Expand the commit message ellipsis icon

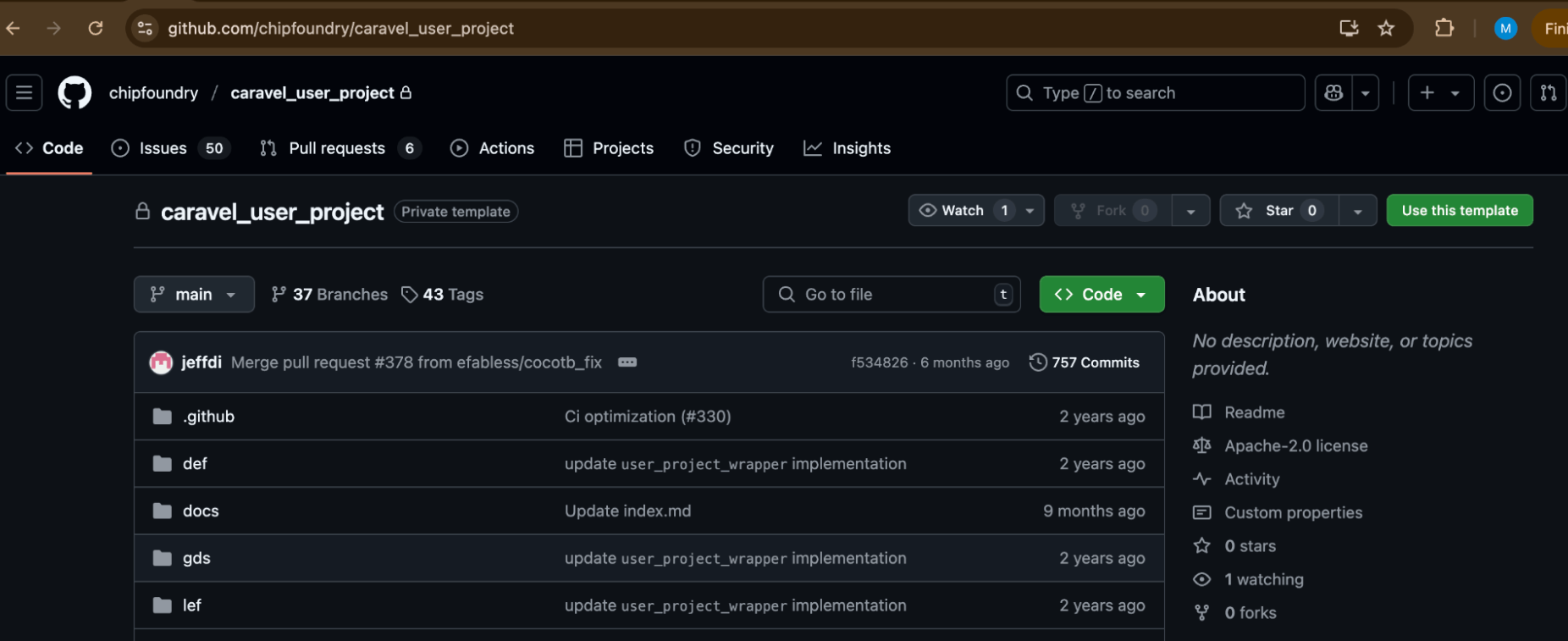pyautogui.click(x=627, y=362)
